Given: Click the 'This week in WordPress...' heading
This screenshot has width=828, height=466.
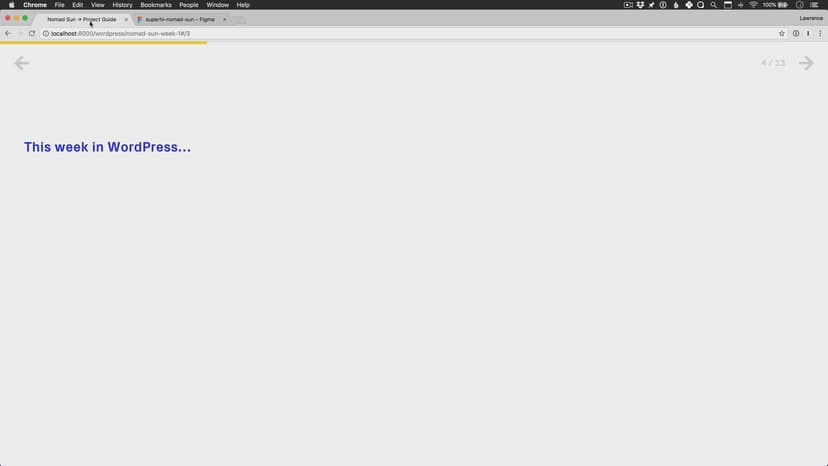Looking at the screenshot, I should click(x=107, y=147).
